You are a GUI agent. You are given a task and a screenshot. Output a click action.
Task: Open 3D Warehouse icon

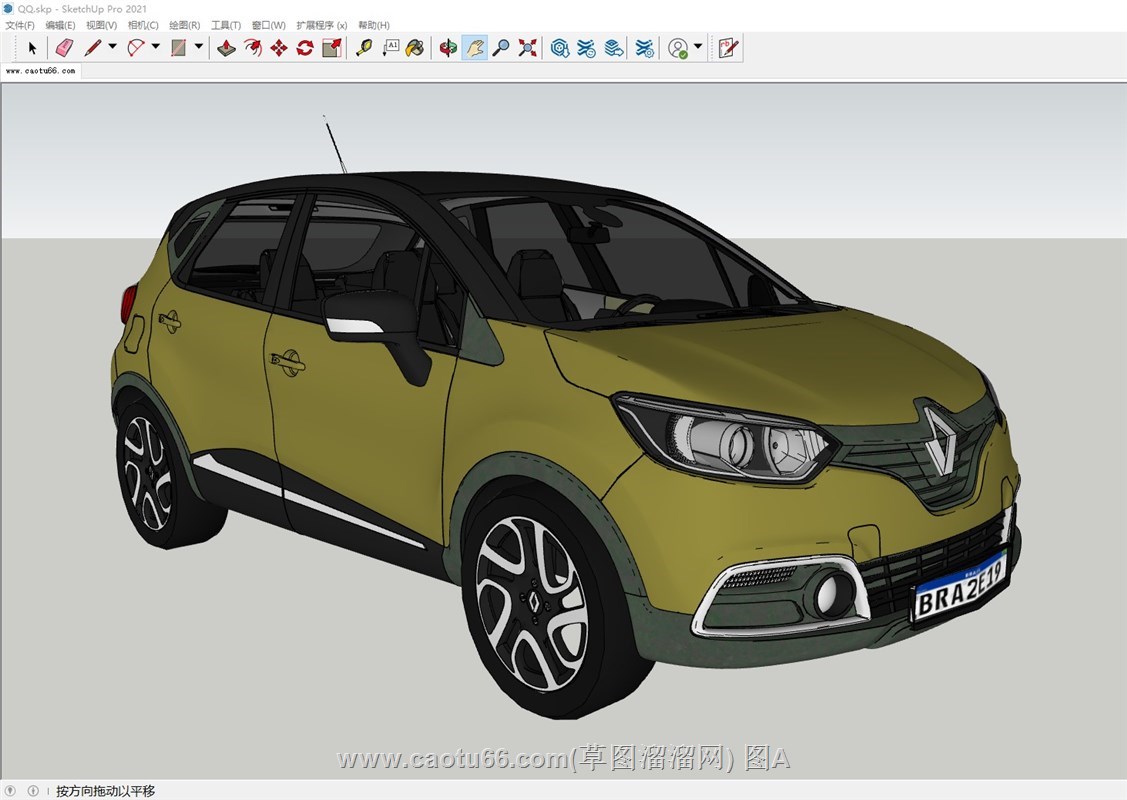pos(560,48)
